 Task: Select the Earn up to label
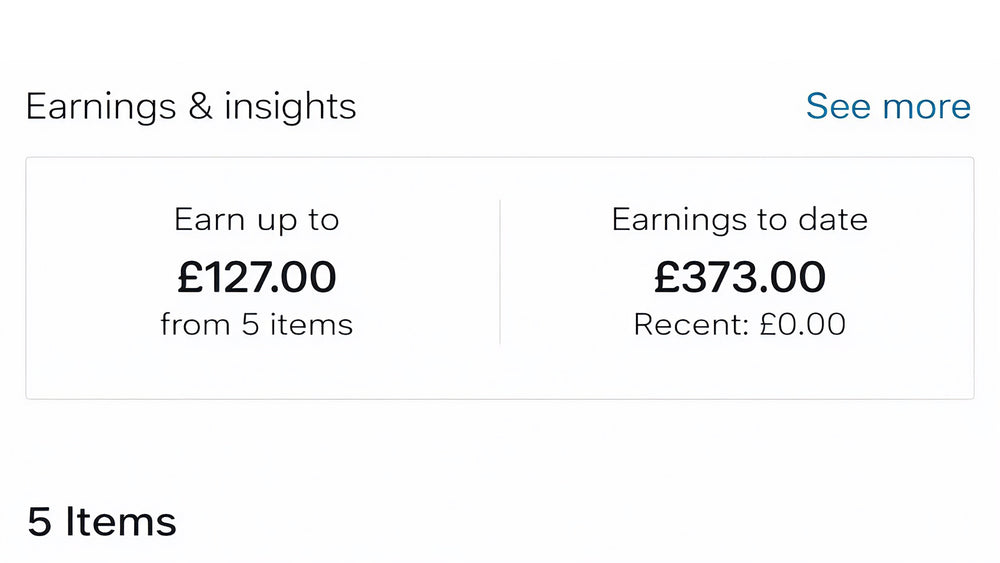pos(257,220)
